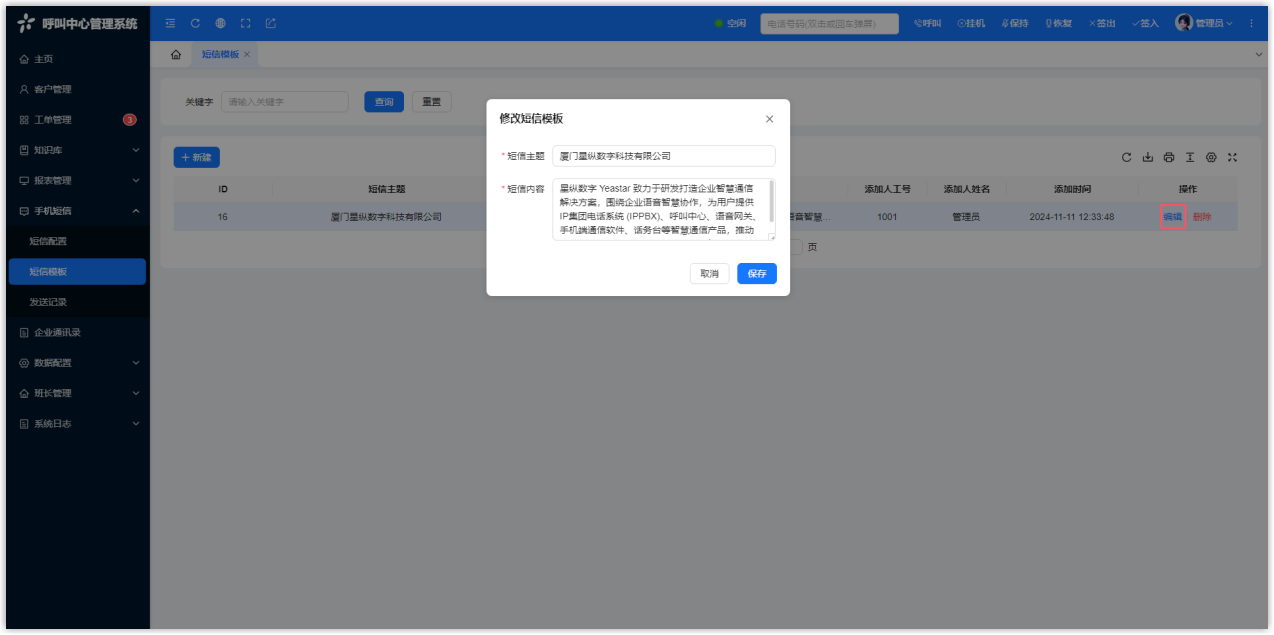The height and width of the screenshot is (635, 1274).
Task: Open the 管理员 user dropdown
Action: [1203, 23]
